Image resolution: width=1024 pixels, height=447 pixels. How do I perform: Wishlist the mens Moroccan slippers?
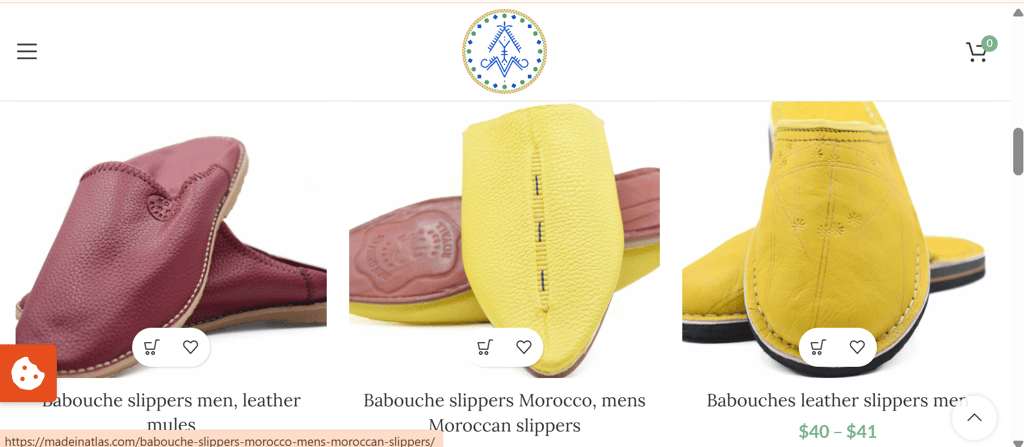tap(524, 347)
